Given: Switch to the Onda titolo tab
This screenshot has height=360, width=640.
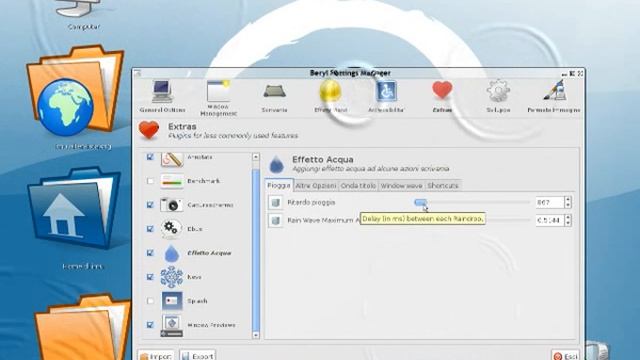Looking at the screenshot, I should click(358, 186).
